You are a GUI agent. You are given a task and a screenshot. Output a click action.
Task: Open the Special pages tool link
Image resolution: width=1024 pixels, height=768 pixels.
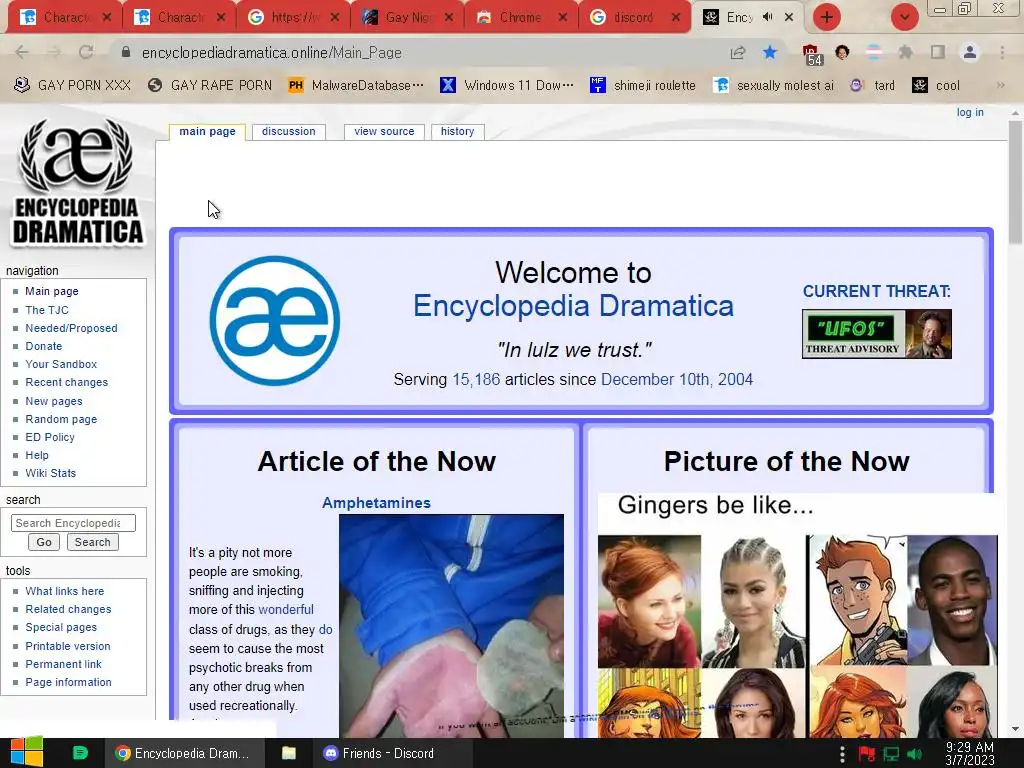pyautogui.click(x=61, y=628)
